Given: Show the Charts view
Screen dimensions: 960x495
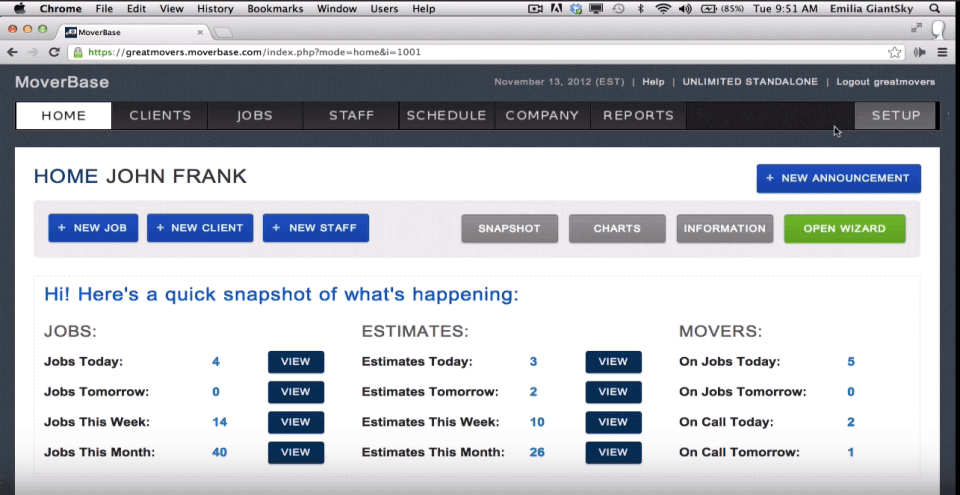Looking at the screenshot, I should pos(617,229).
